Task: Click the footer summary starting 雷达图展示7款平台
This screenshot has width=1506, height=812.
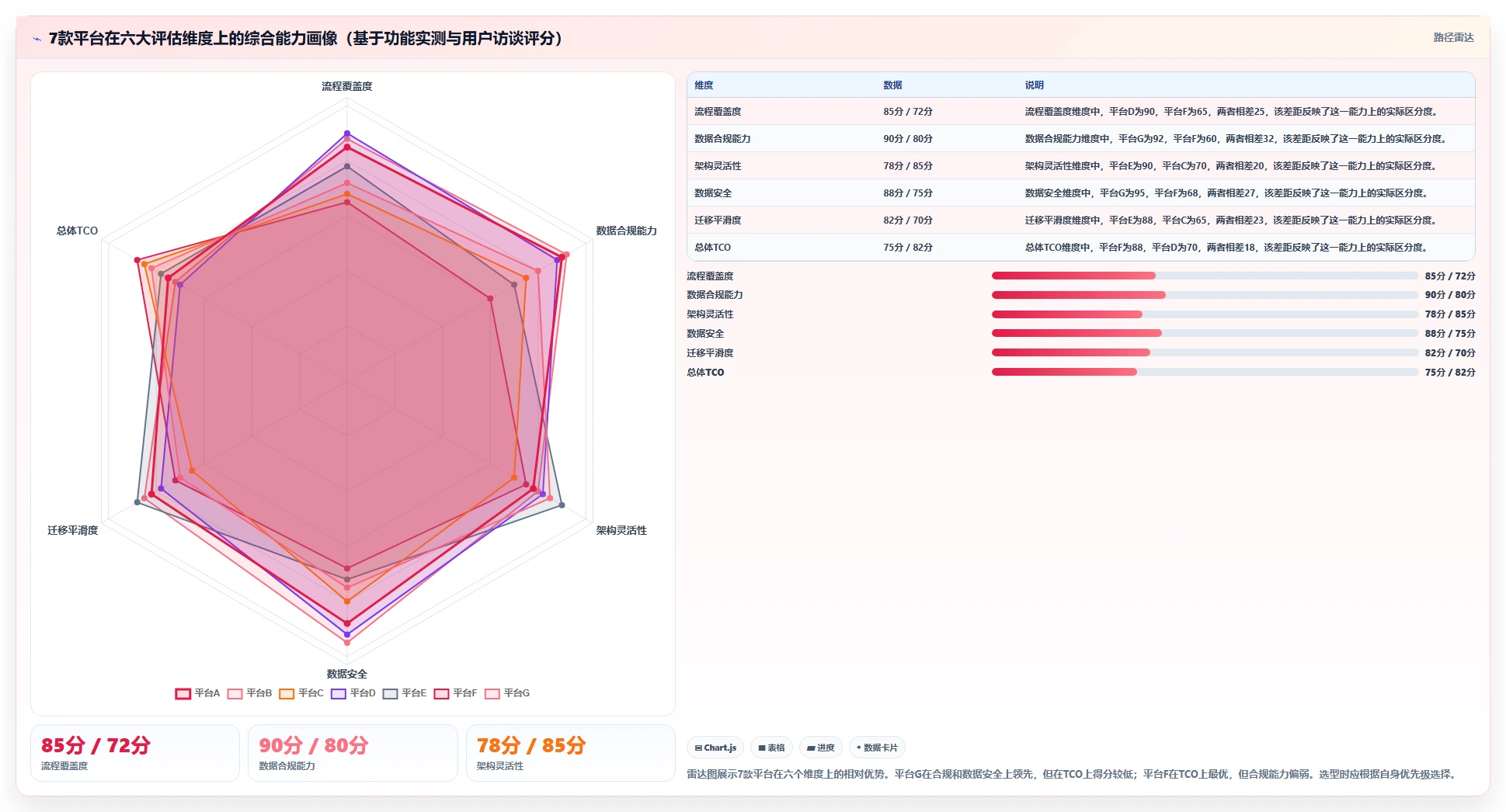Action: click(1073, 774)
